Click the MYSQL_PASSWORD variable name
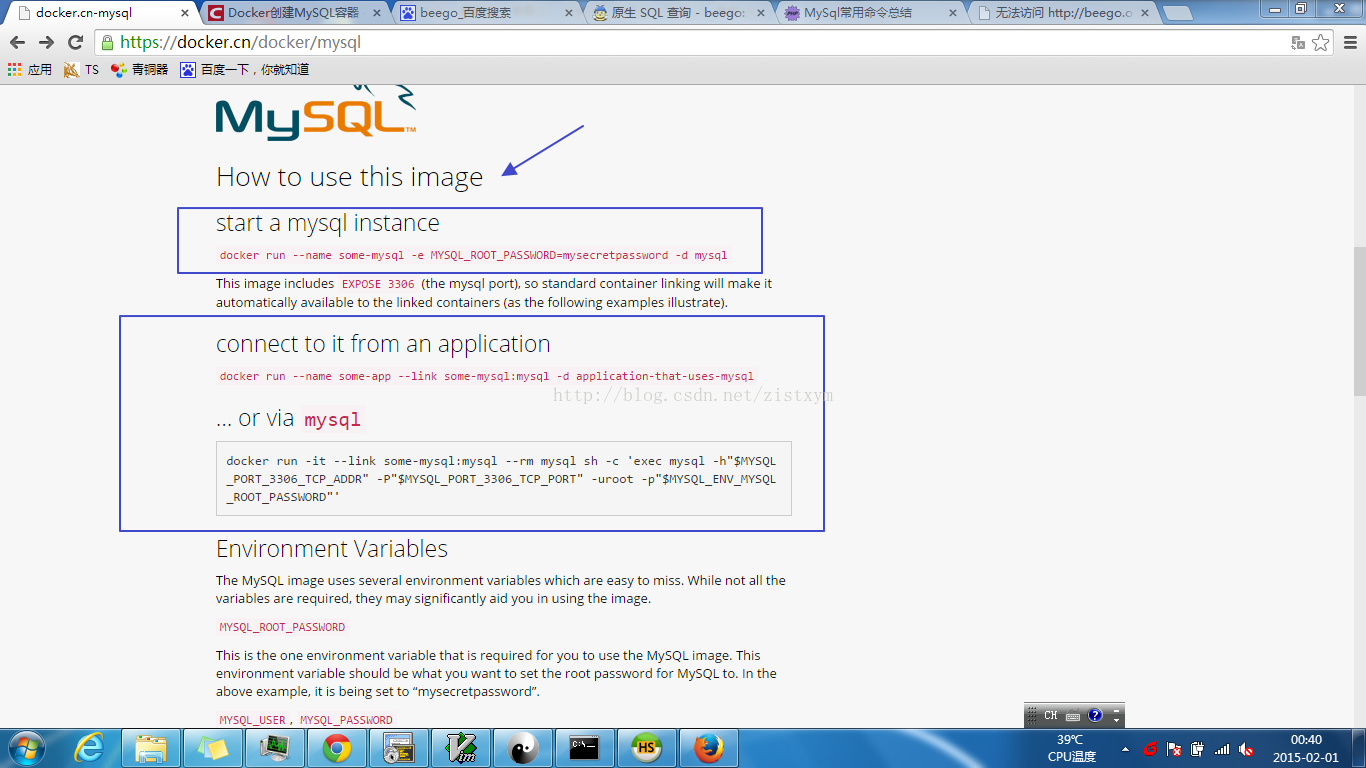 [346, 720]
